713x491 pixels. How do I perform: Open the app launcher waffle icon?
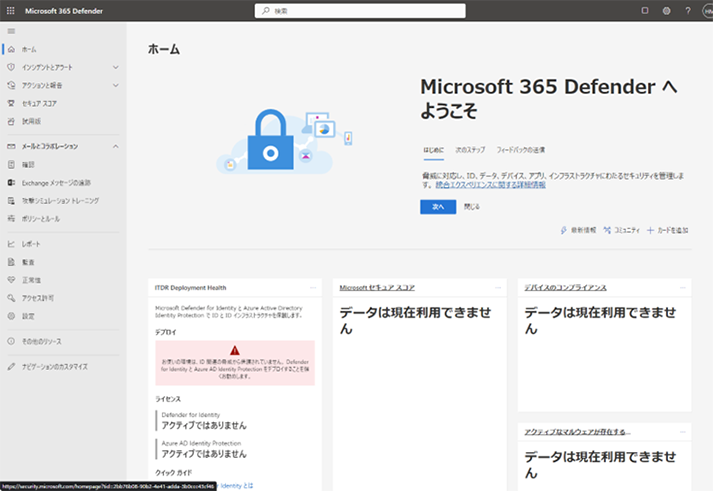(x=10, y=10)
